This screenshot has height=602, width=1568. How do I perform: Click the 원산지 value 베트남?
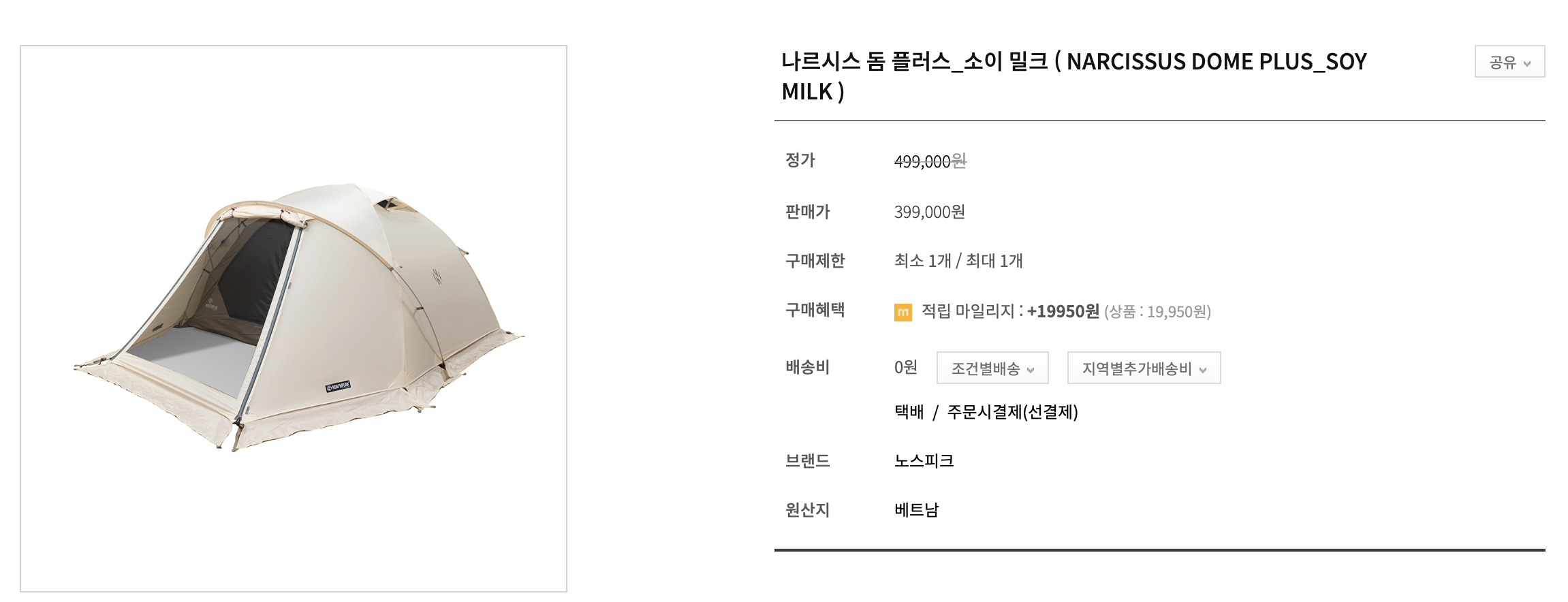tap(916, 510)
